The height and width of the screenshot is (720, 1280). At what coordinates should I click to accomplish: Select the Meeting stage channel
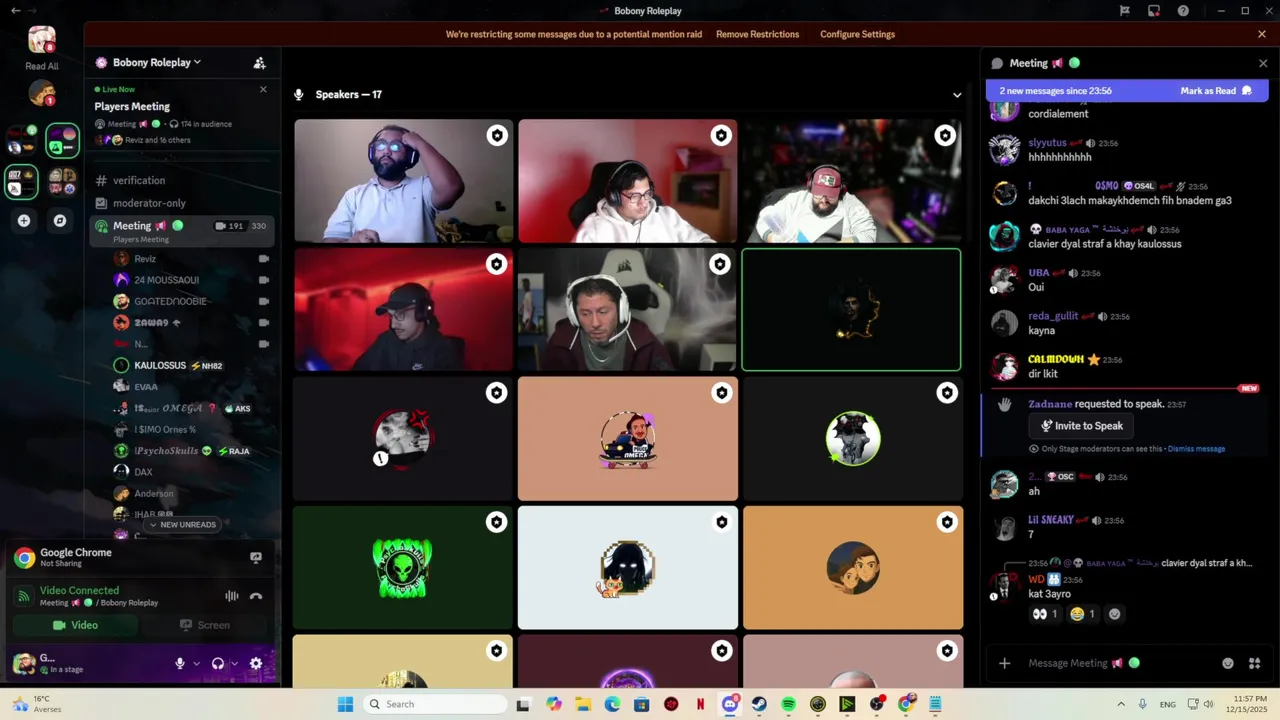click(181, 230)
